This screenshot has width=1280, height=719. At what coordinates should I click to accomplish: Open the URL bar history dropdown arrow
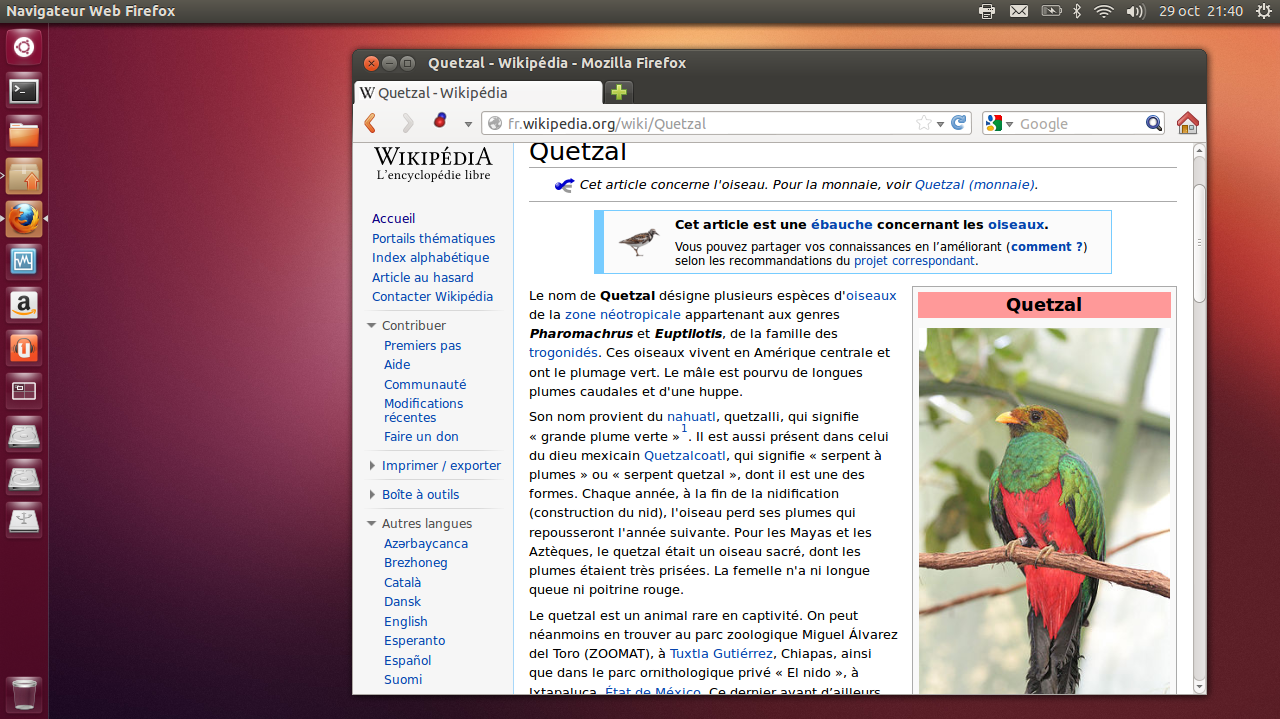coord(940,124)
